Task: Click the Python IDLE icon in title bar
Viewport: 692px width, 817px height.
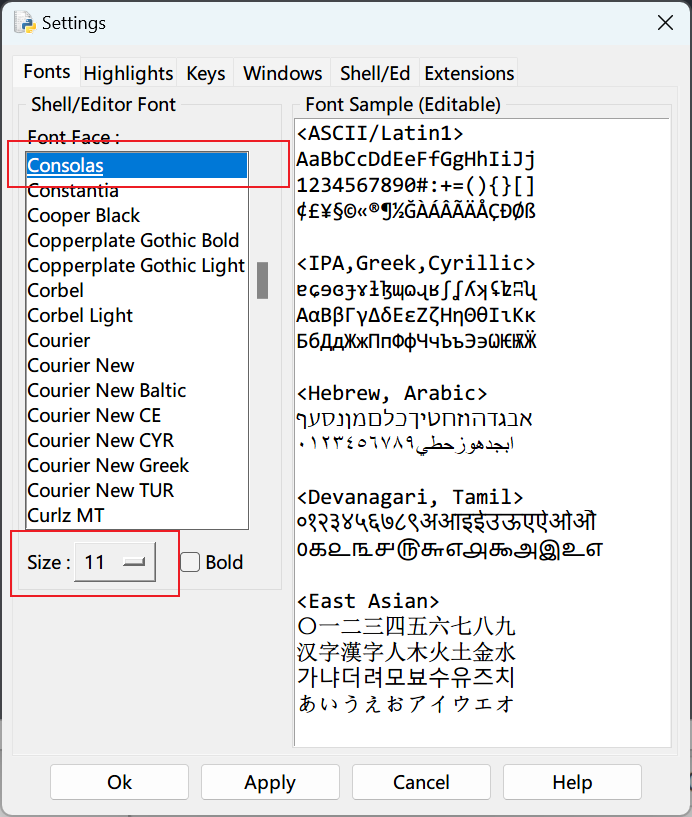Action: (24, 22)
